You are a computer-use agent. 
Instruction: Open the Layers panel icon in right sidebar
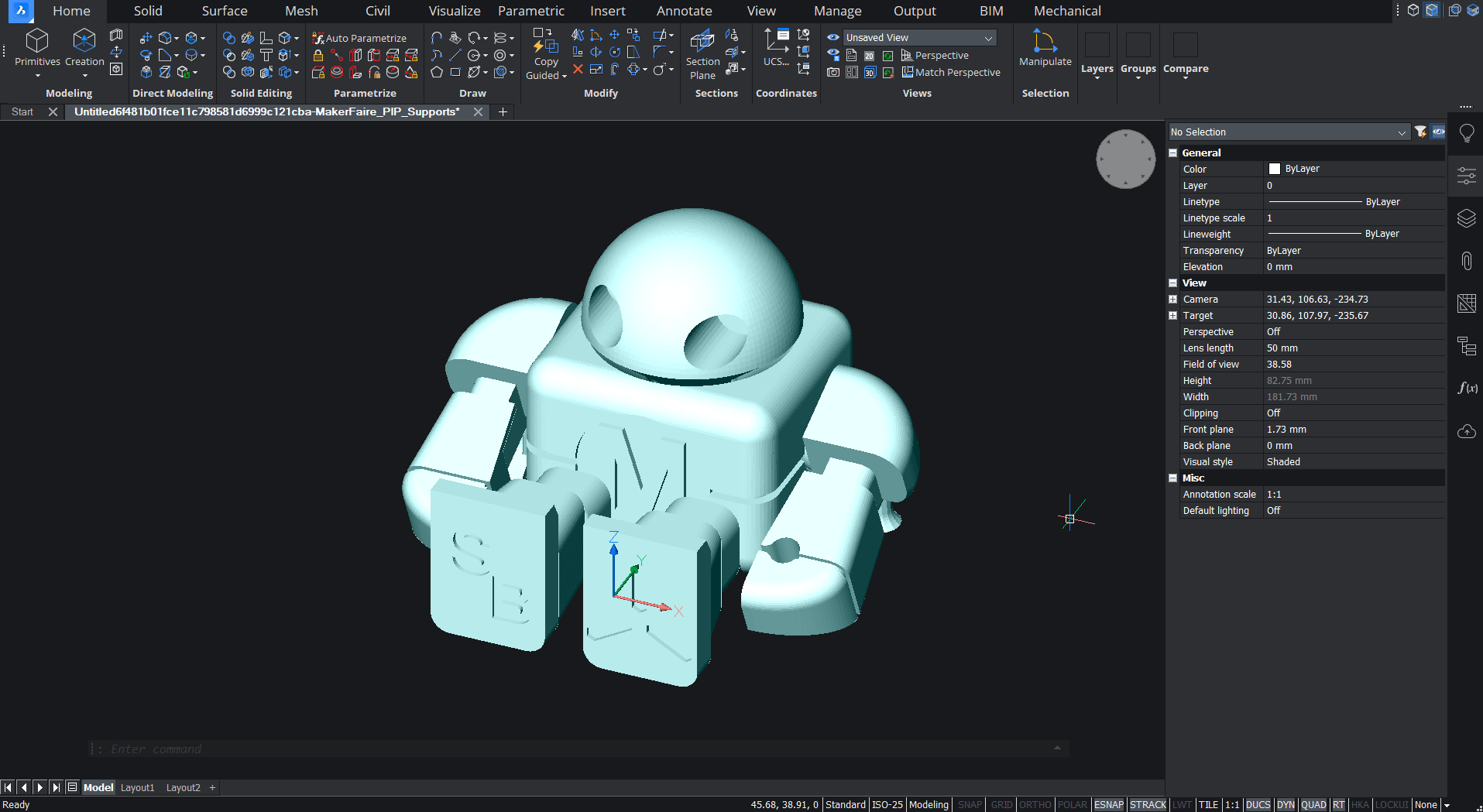click(x=1466, y=219)
